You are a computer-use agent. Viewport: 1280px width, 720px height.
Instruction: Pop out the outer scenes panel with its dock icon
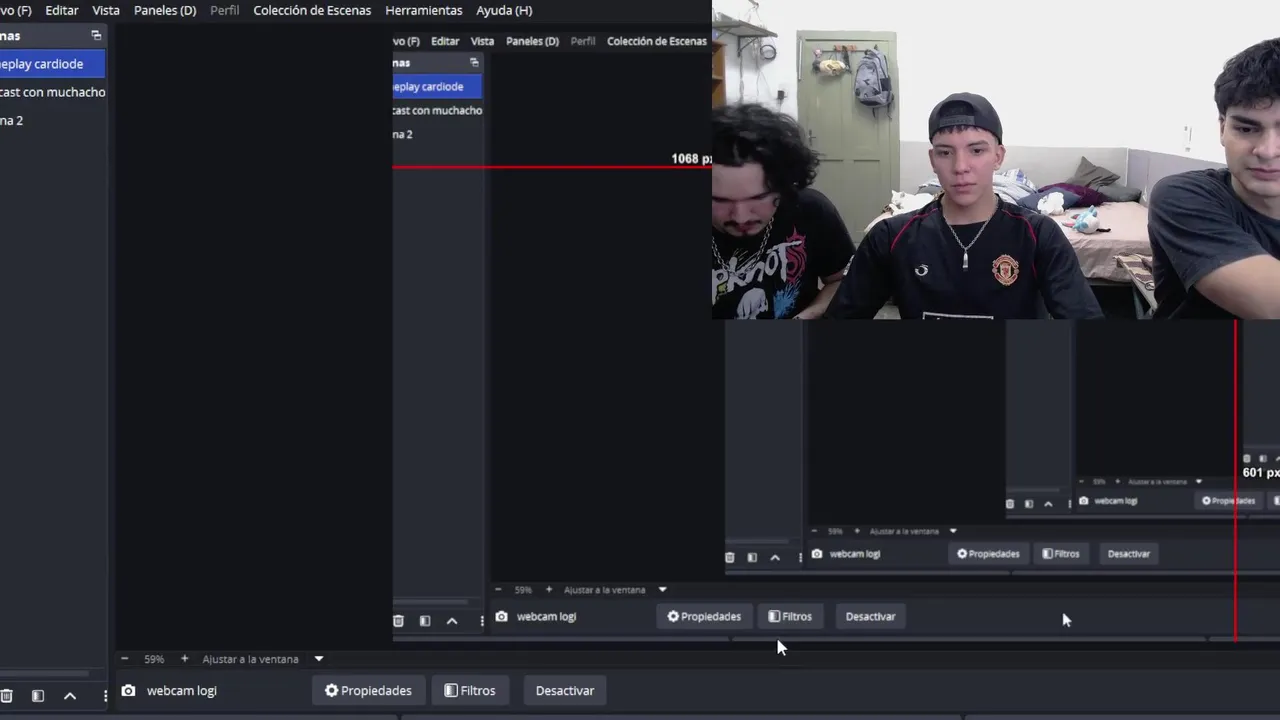(96, 35)
